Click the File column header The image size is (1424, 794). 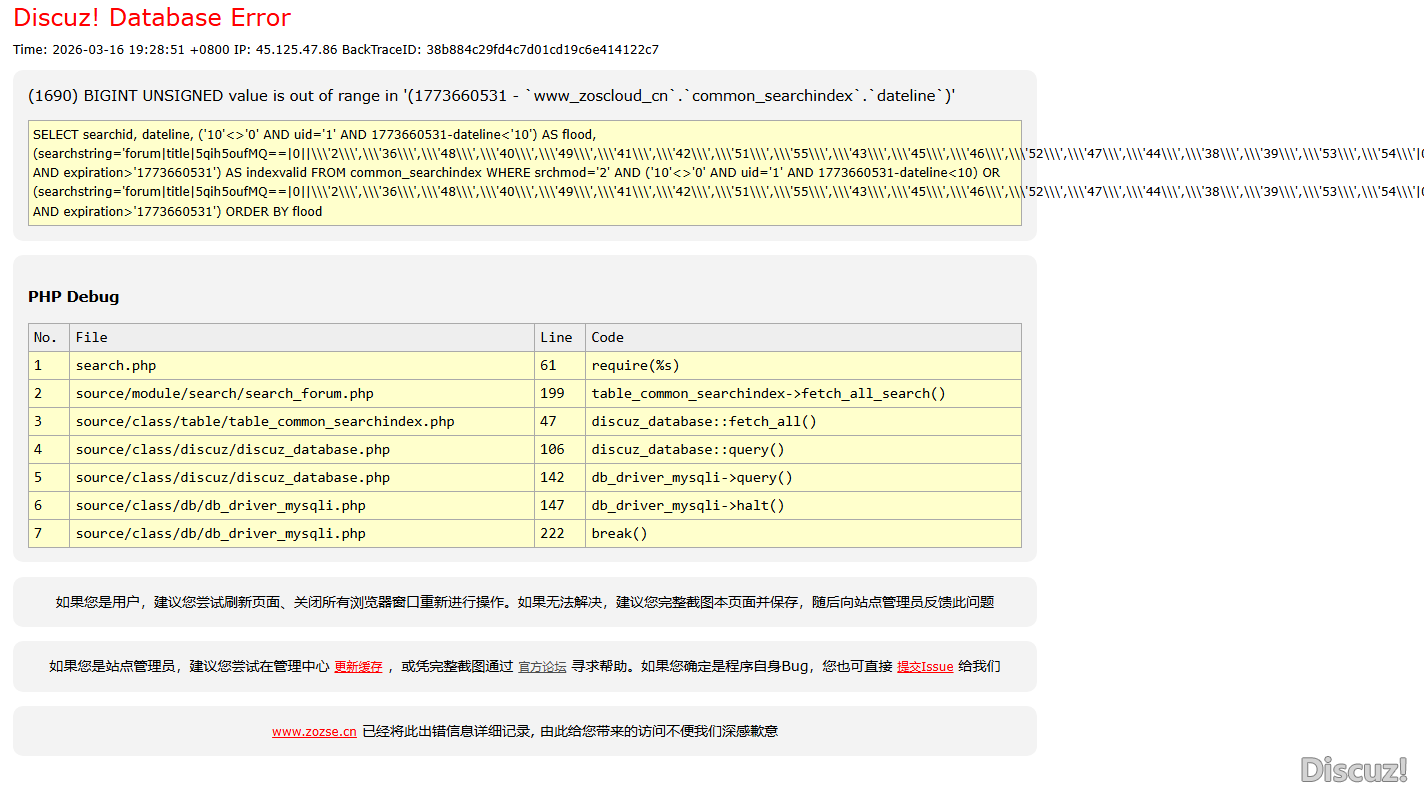(x=91, y=338)
